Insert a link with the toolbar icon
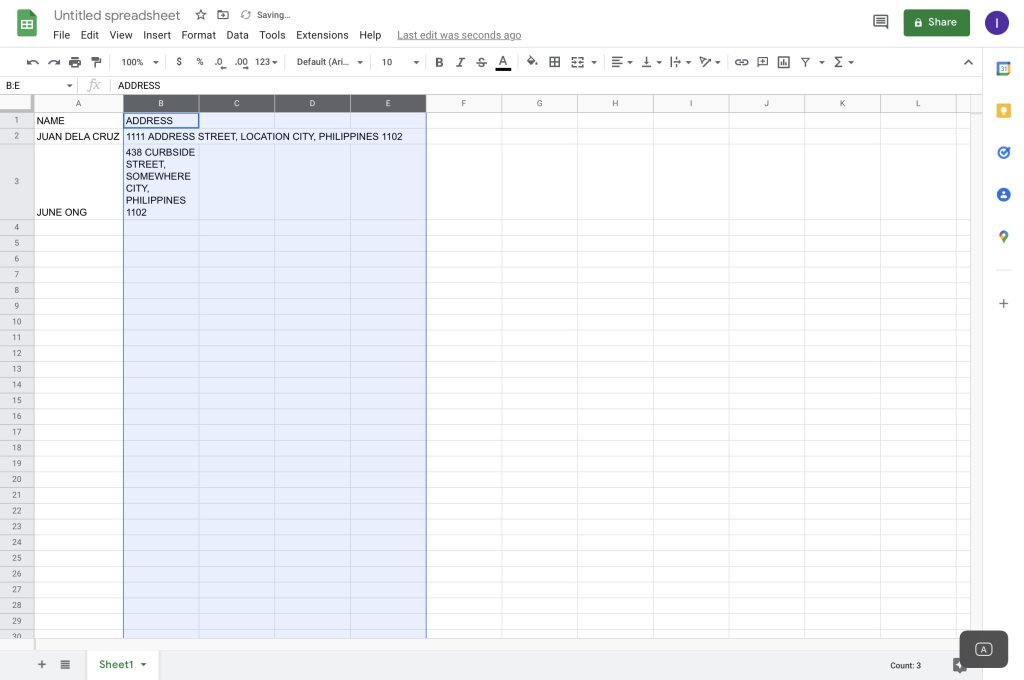 pos(741,61)
